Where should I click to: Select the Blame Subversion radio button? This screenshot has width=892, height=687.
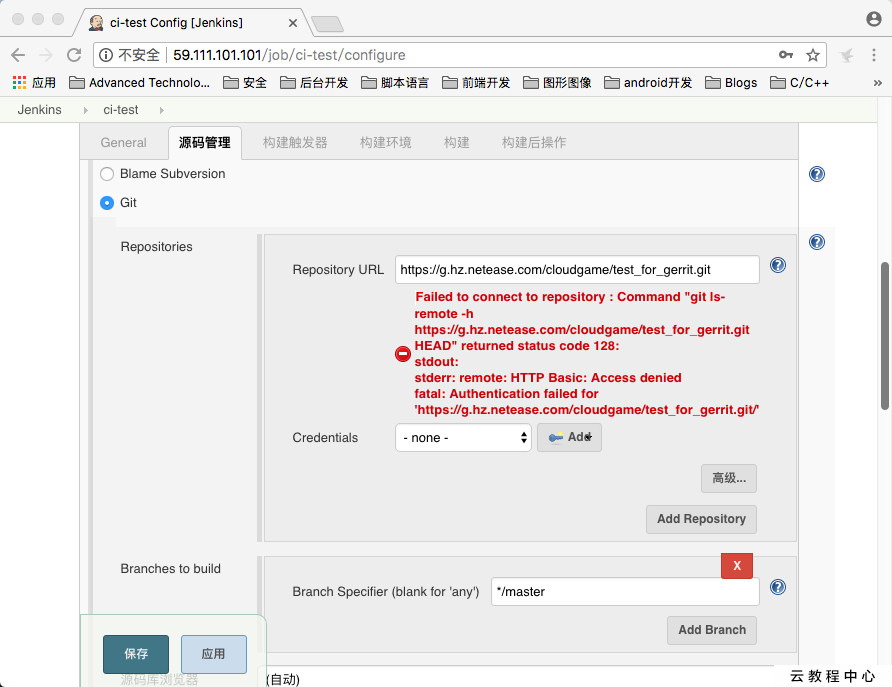(x=106, y=173)
